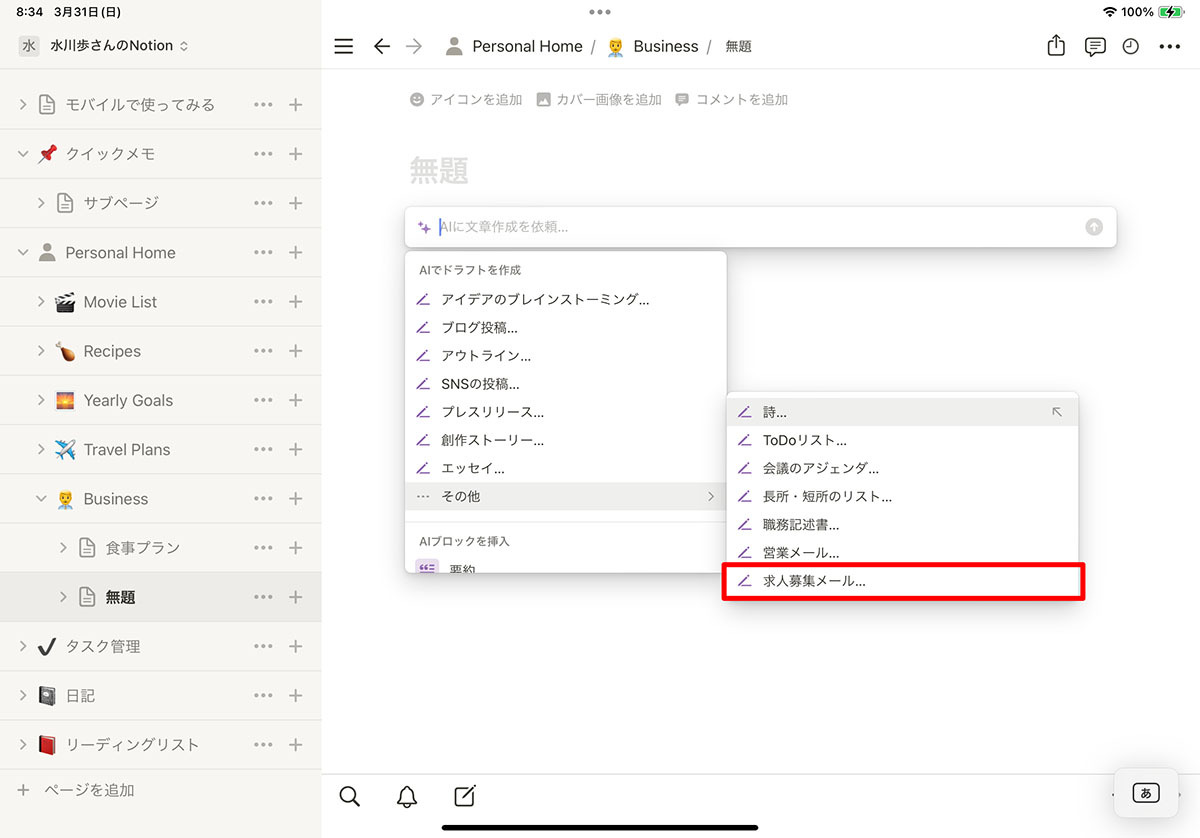Choose 営業メール from the submenu
1200x838 pixels.
(902, 552)
